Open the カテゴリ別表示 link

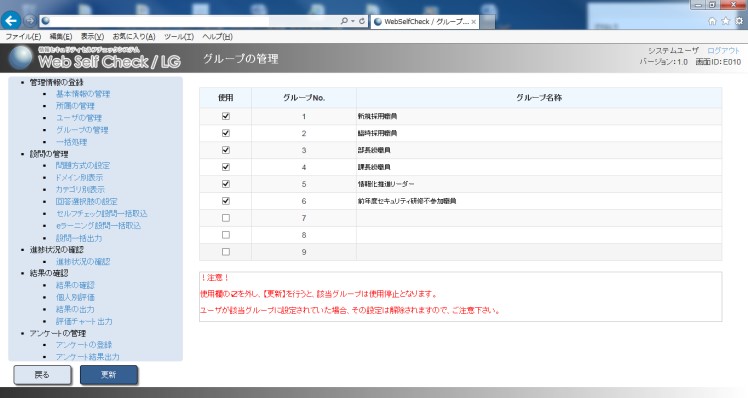coord(80,189)
